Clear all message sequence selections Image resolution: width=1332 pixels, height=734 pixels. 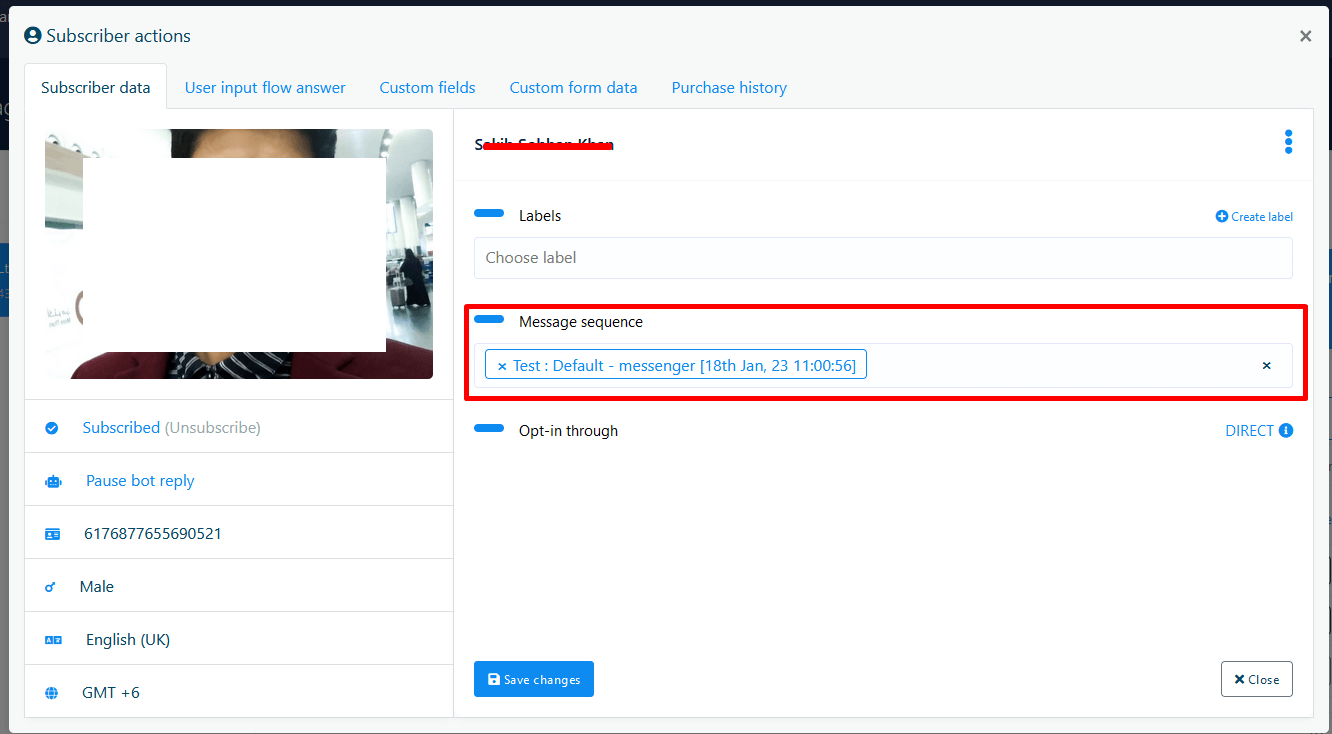1266,366
